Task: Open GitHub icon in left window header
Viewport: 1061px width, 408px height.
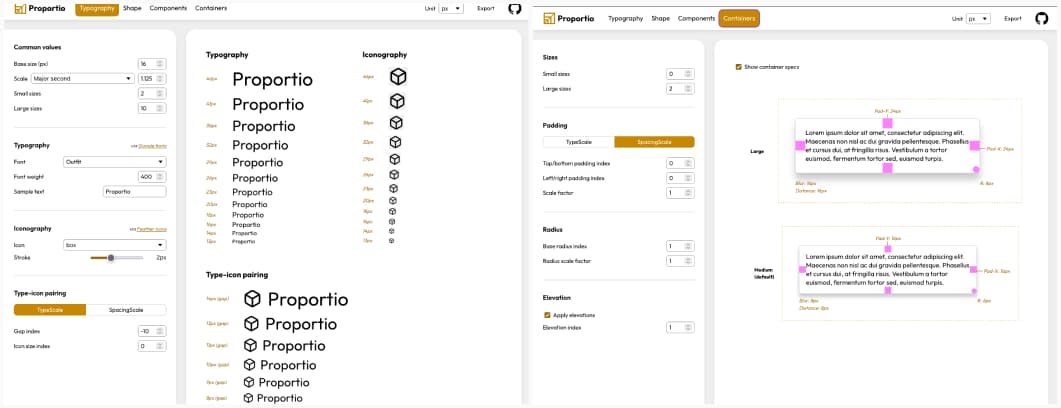Action: (515, 8)
